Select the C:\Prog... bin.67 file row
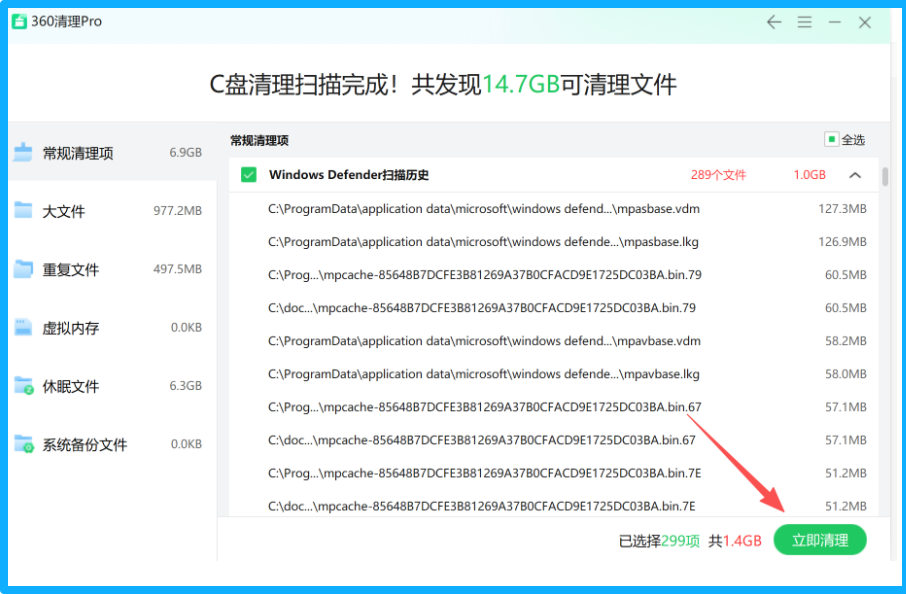 [554, 407]
